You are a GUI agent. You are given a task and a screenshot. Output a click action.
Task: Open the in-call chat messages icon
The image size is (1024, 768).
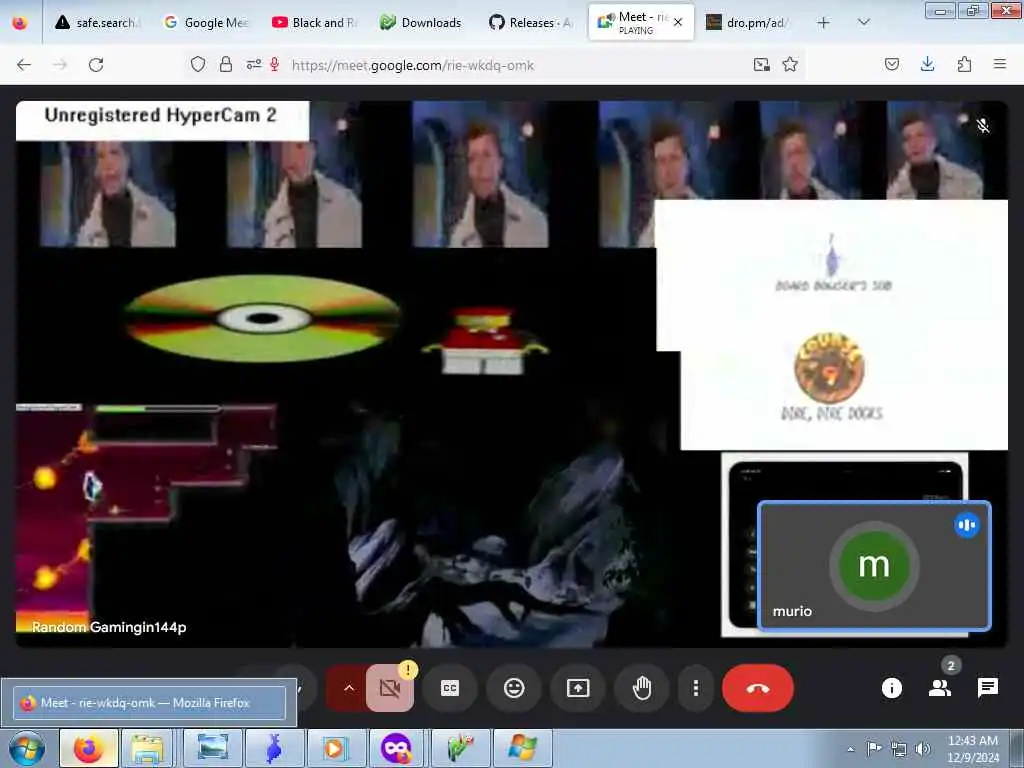point(987,688)
